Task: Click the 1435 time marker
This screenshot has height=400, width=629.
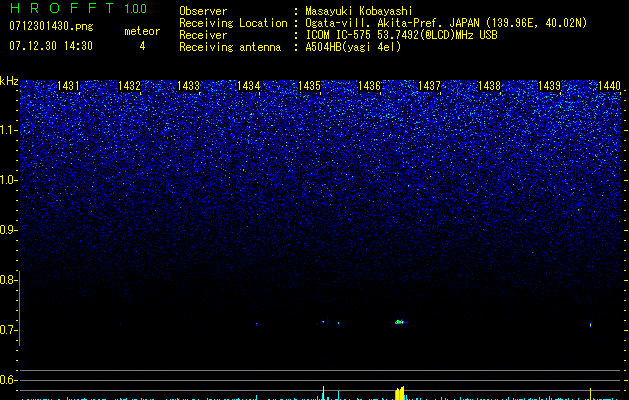Action: pos(310,86)
